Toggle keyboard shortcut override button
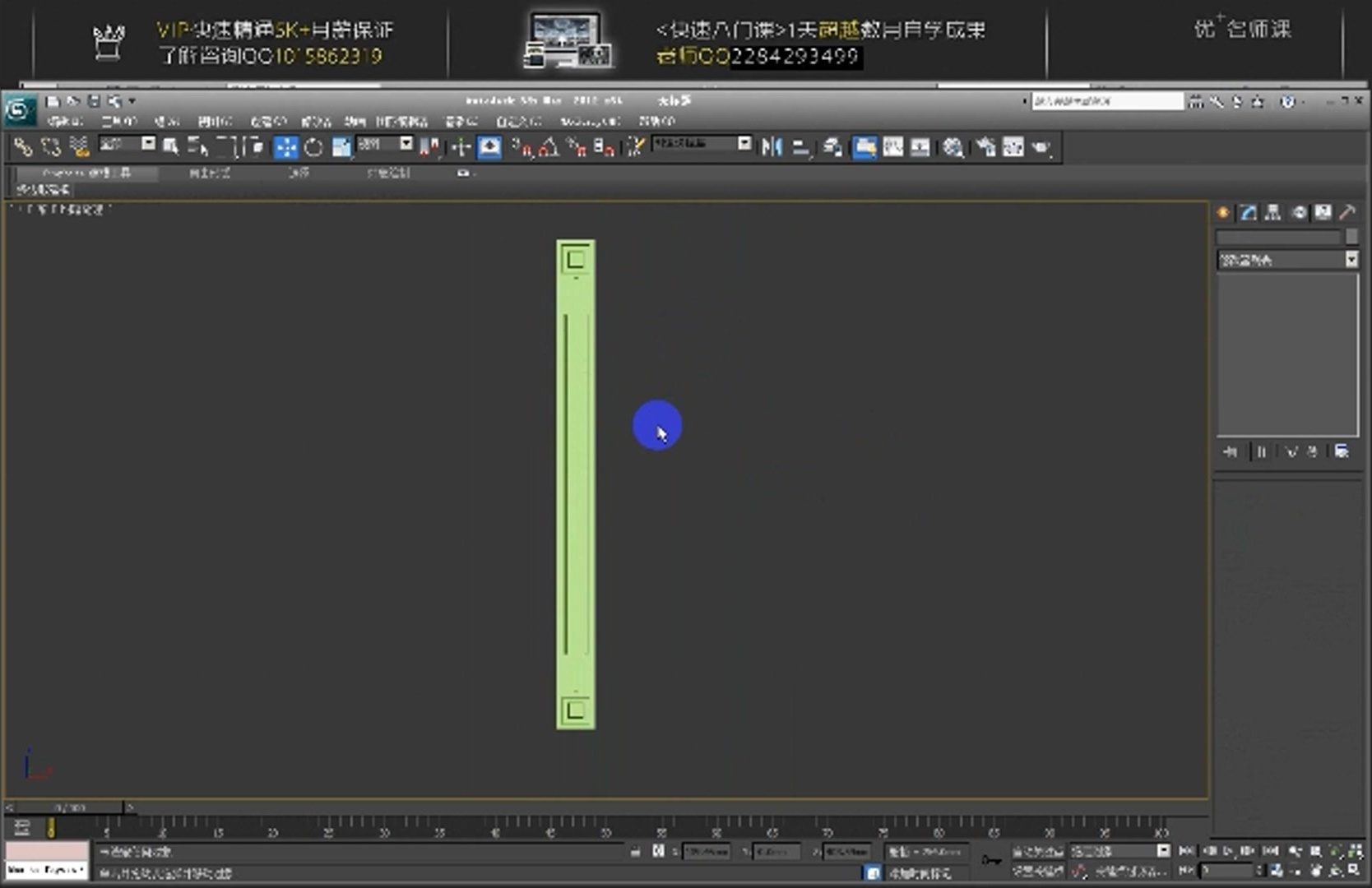This screenshot has height=888, width=1372. (x=489, y=147)
